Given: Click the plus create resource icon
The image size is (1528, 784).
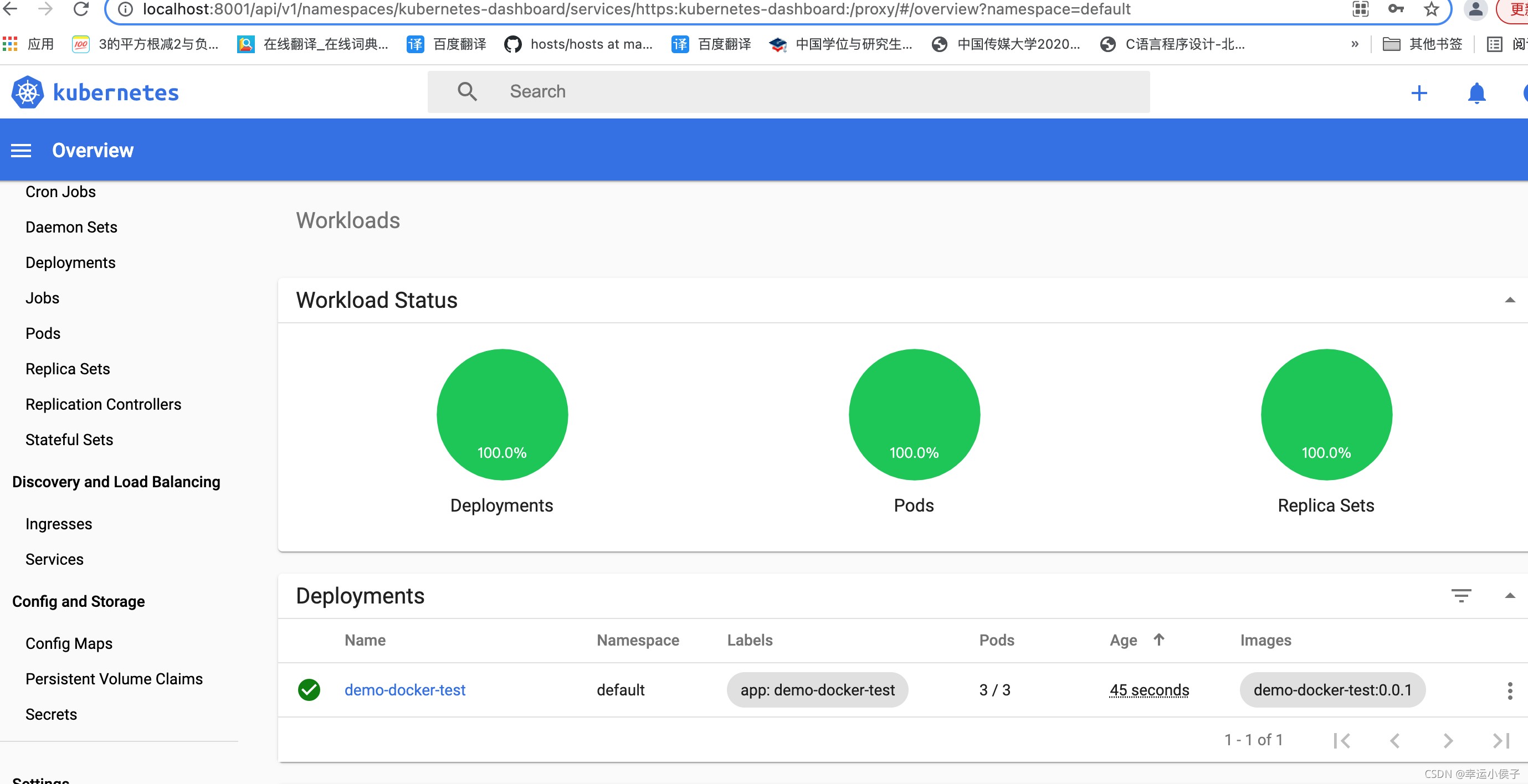Looking at the screenshot, I should (x=1419, y=93).
